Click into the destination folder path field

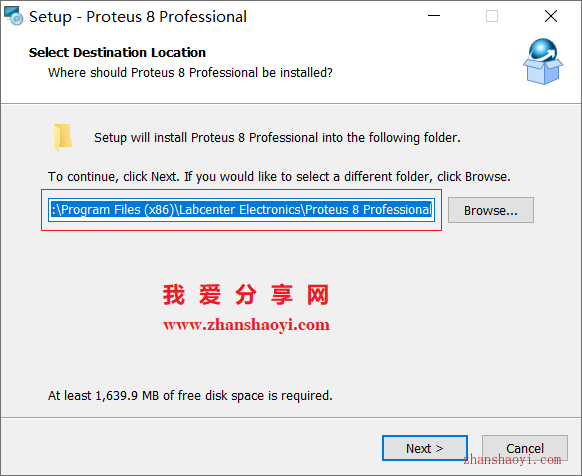(241, 210)
